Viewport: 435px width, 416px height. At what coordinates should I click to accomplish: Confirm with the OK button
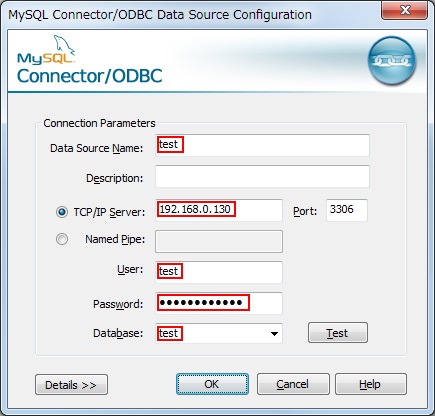tap(212, 384)
